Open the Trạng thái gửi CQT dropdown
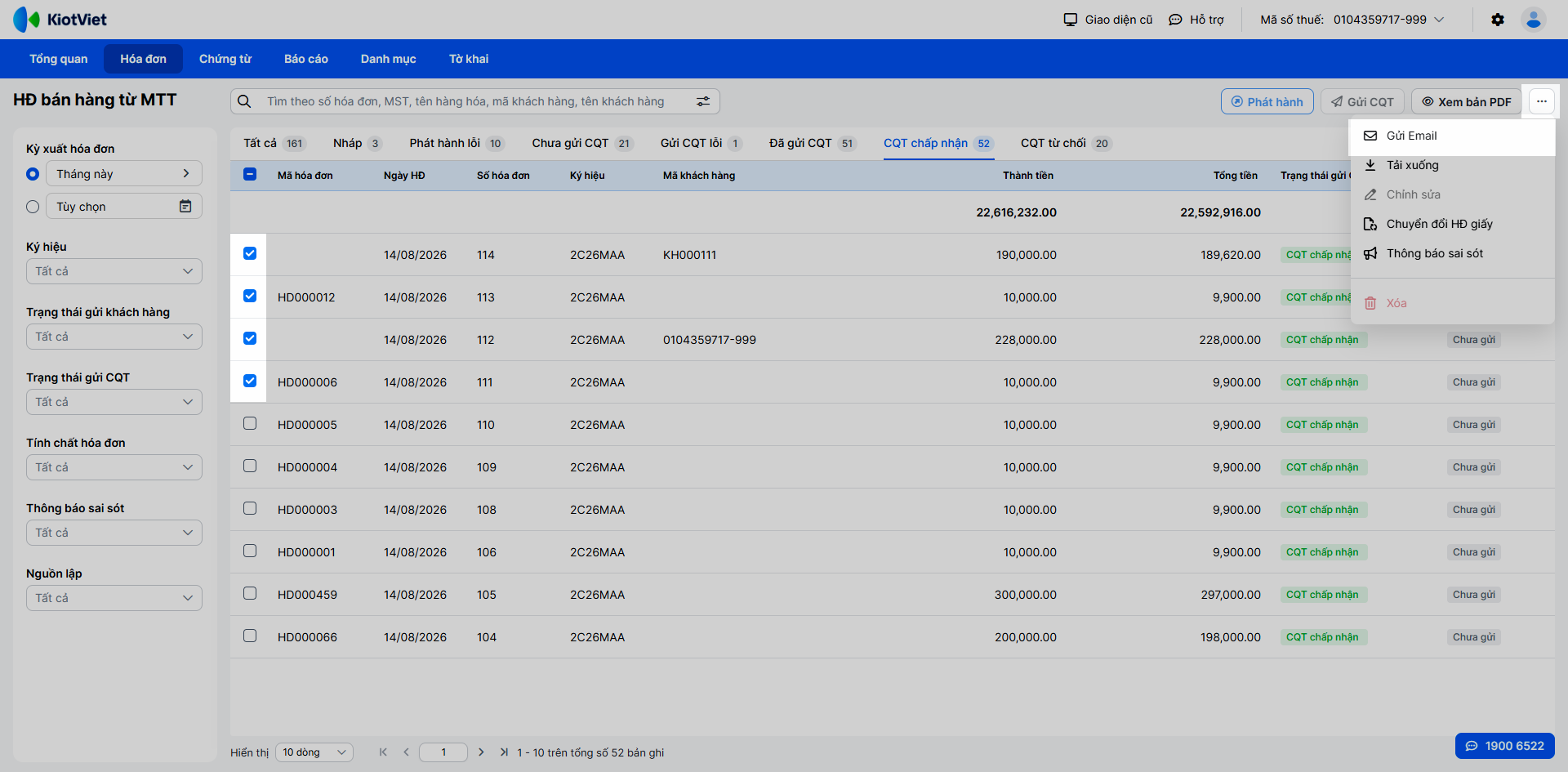 (114, 402)
